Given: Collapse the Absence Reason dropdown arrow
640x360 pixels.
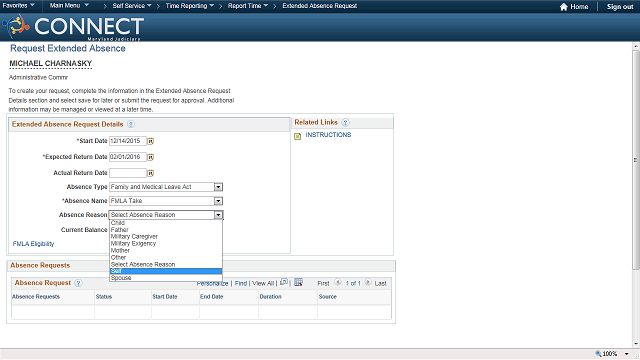Looking at the screenshot, I should (218, 215).
